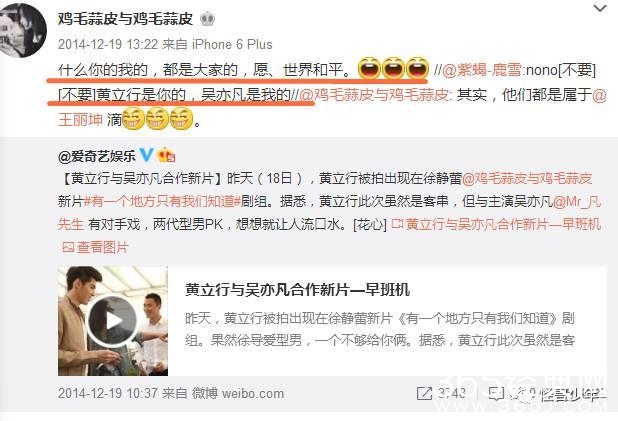Open the @爱奇艺娱乐 account link
The width and height of the screenshot is (618, 421).
pos(97,156)
